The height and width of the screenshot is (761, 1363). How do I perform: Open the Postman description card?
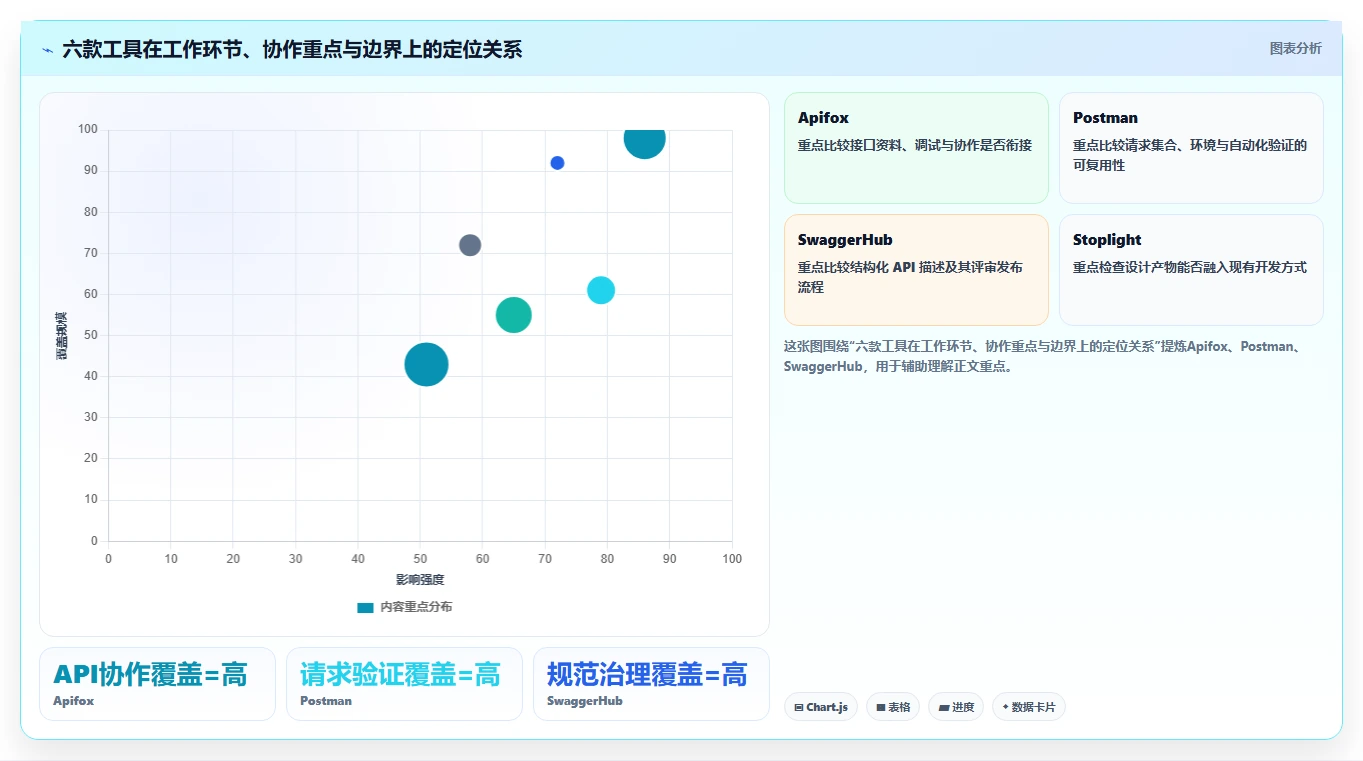click(1191, 148)
